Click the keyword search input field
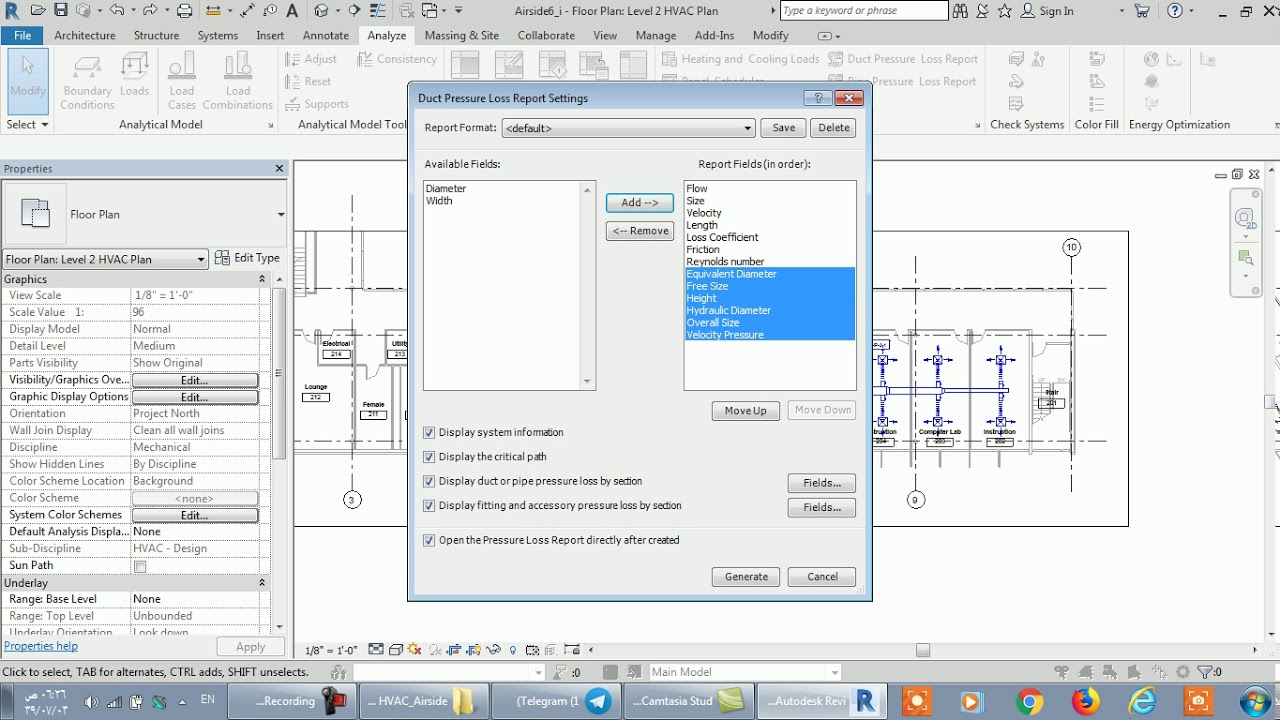Screen dimensions: 1280x720 tap(863, 11)
